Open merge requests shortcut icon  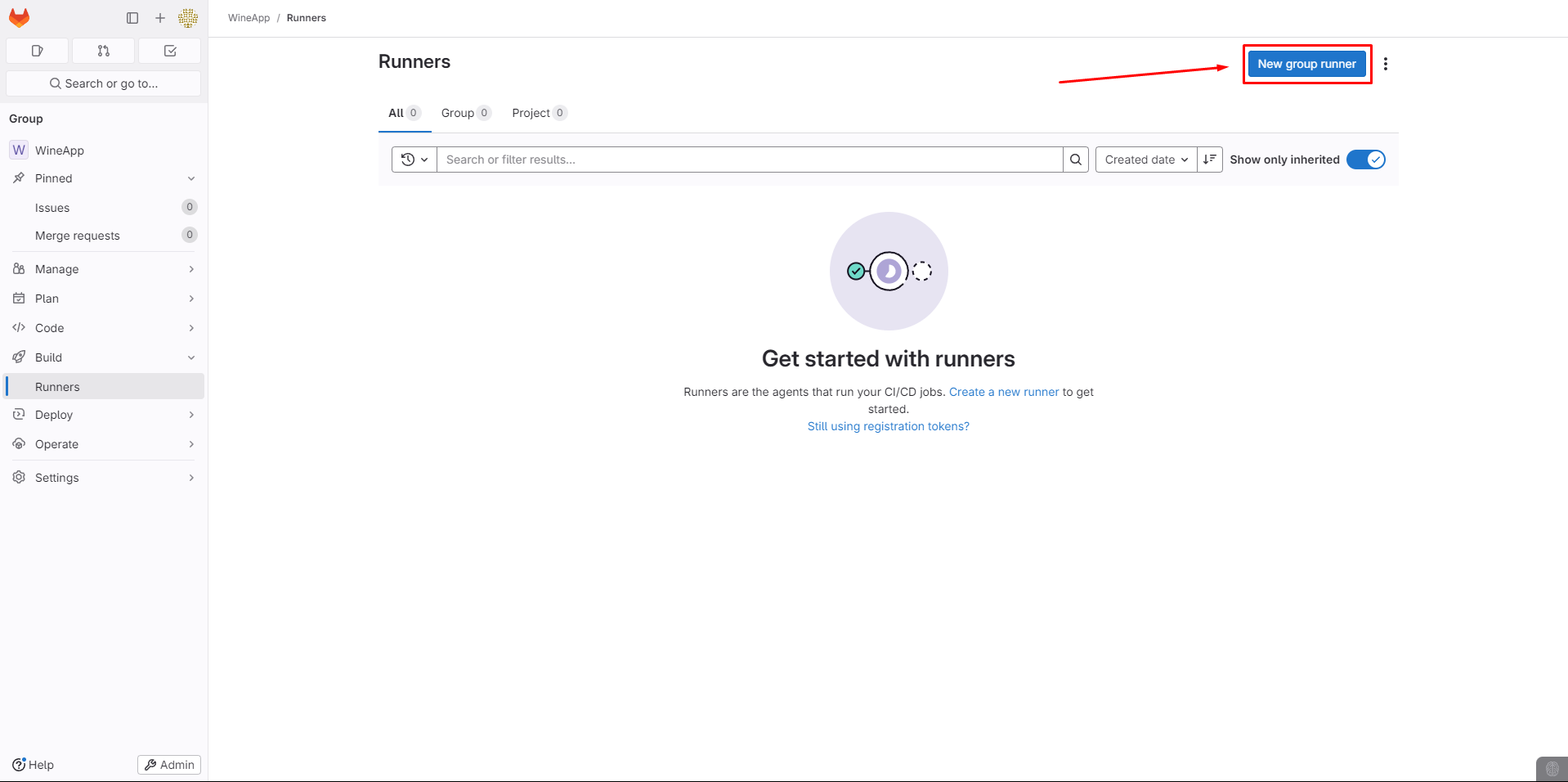104,51
